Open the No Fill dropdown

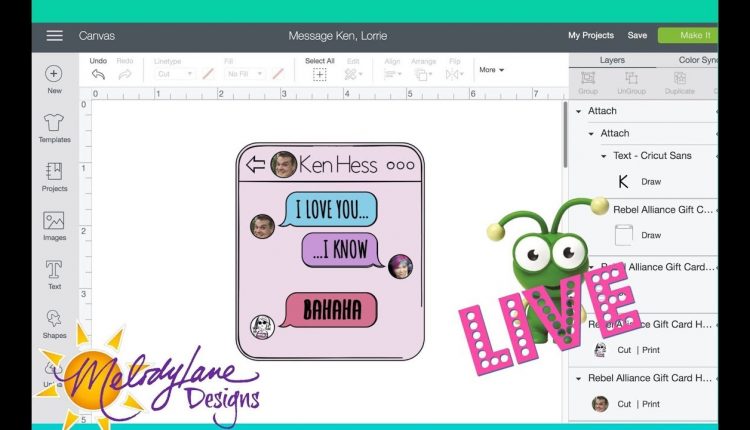tap(244, 74)
